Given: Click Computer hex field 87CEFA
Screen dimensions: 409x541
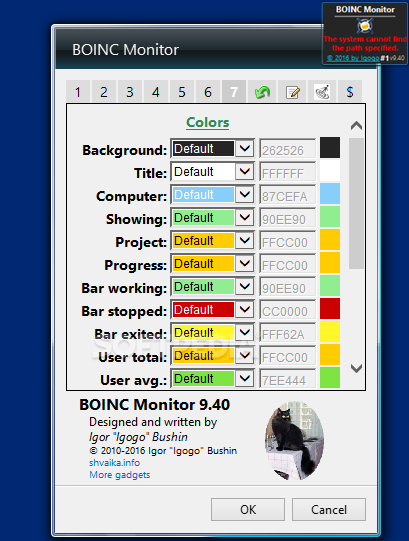Looking at the screenshot, I should click(x=288, y=195).
